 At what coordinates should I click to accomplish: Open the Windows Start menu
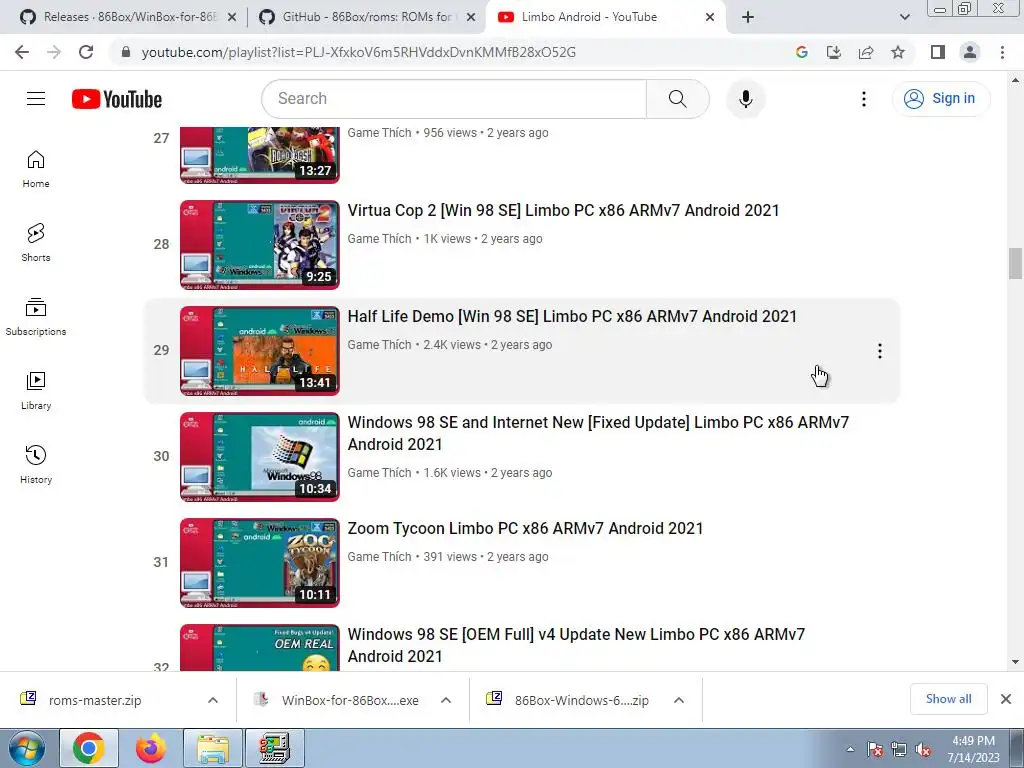[x=27, y=748]
